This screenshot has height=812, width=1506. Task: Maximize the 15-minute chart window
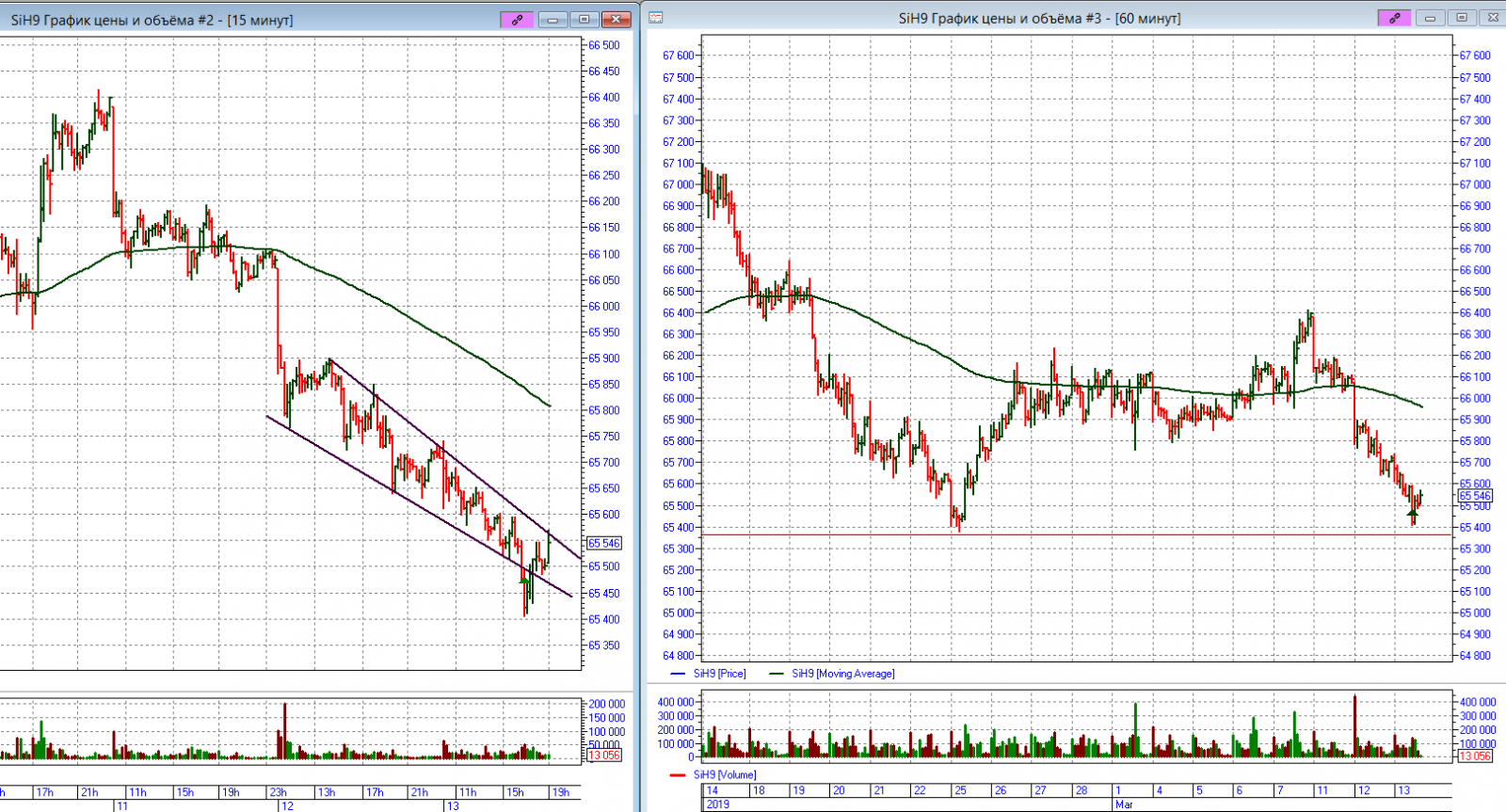tap(584, 19)
